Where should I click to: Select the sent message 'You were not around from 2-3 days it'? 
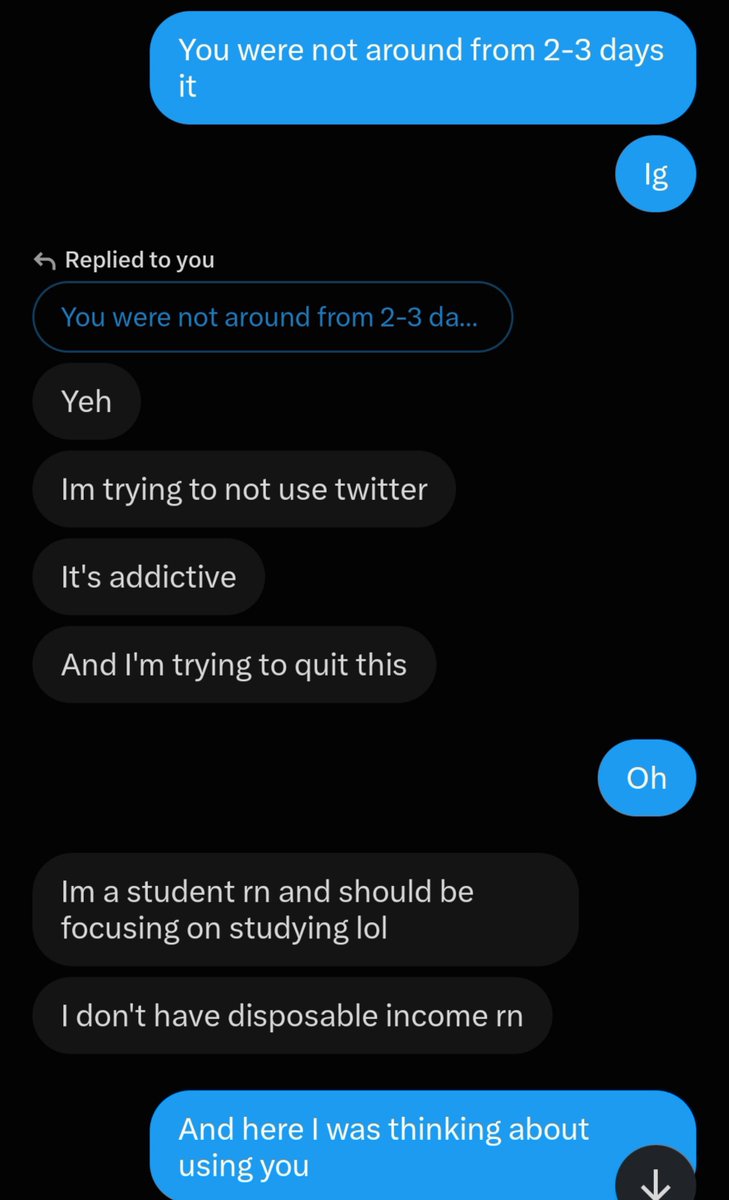point(422,68)
